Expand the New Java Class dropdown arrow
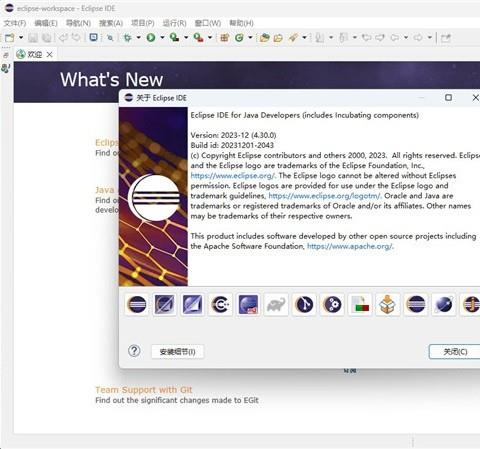 point(250,37)
